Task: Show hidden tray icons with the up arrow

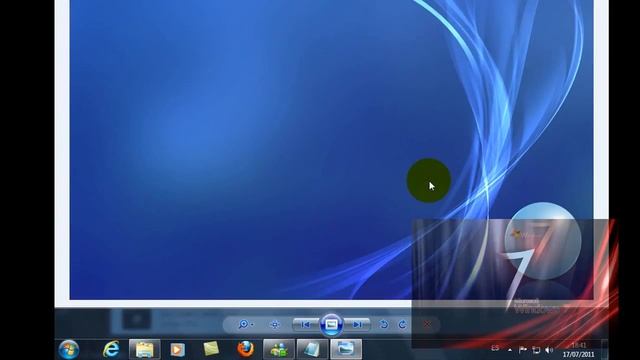Action: 509,350
